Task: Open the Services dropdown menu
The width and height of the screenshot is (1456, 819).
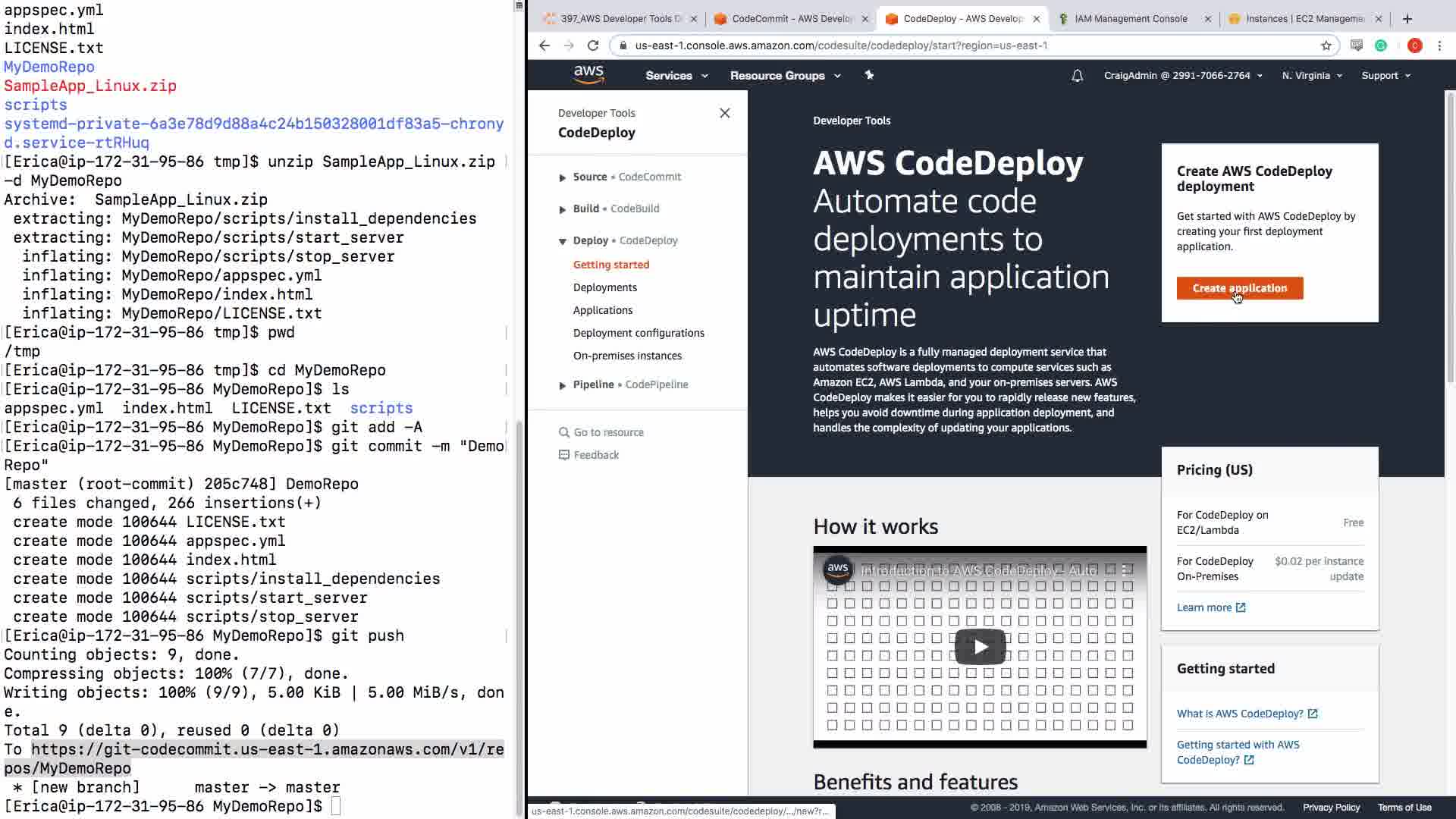Action: tap(676, 76)
